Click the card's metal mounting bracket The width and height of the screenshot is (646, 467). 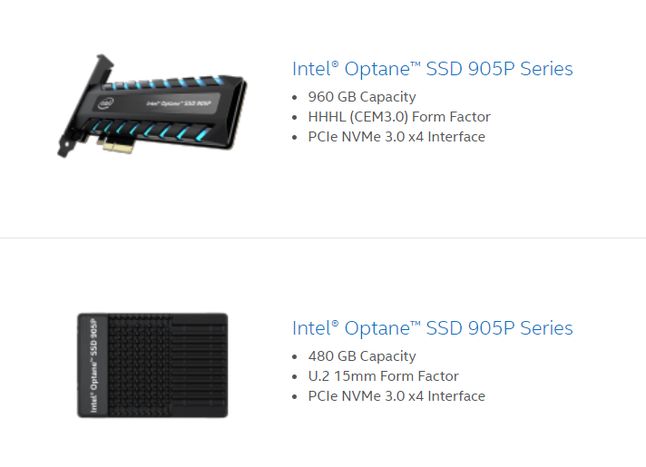pos(82,107)
